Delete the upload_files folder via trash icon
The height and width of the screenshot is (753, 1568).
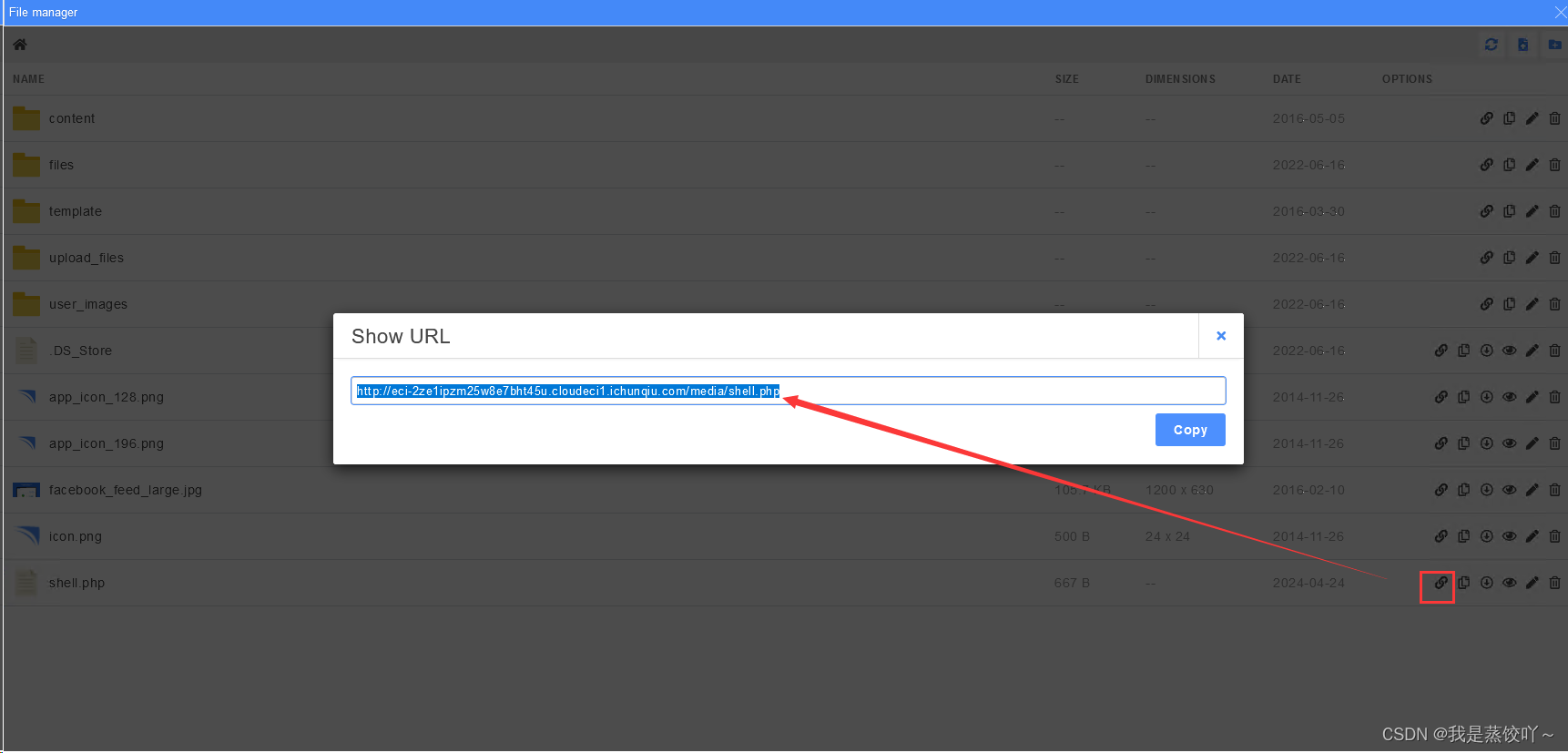(1554, 258)
